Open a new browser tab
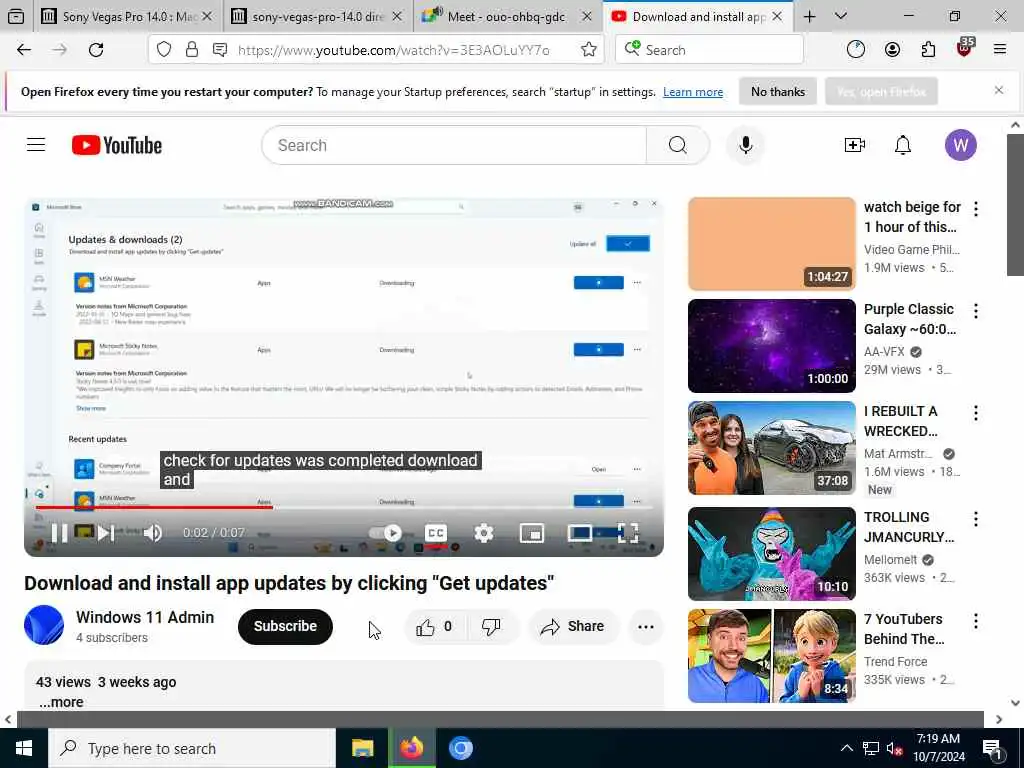 point(810,16)
